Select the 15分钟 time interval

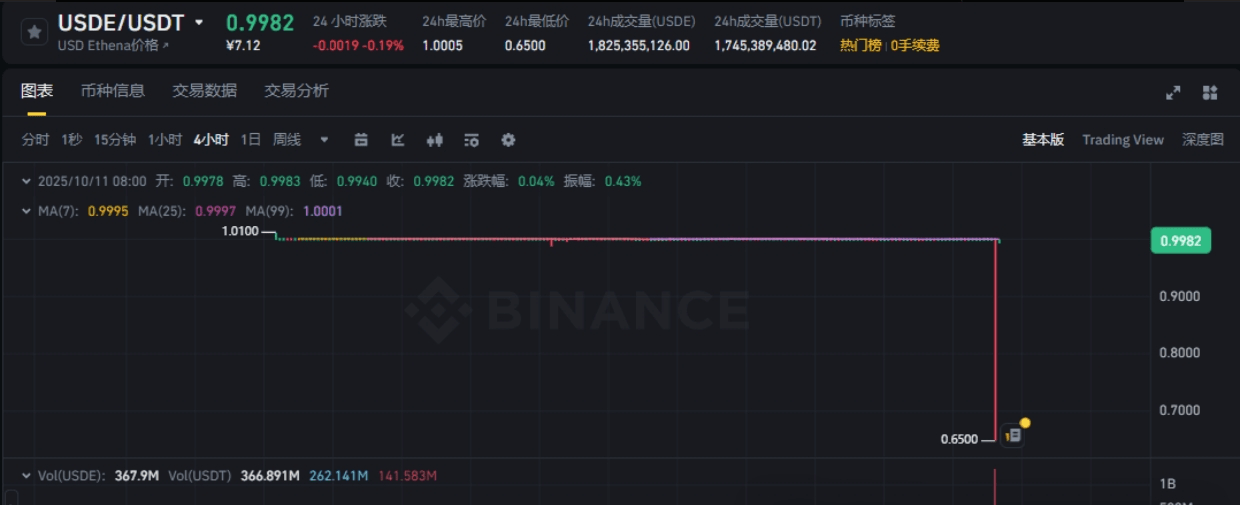[x=115, y=140]
